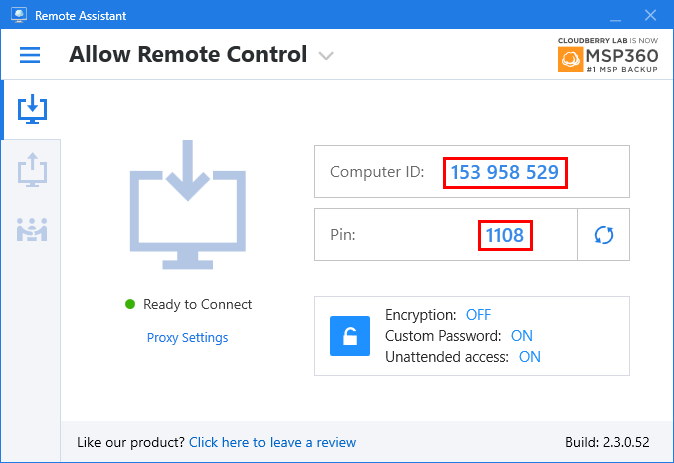Click the Remote Assistant title bar icon
The height and width of the screenshot is (463, 674).
(x=19, y=15)
